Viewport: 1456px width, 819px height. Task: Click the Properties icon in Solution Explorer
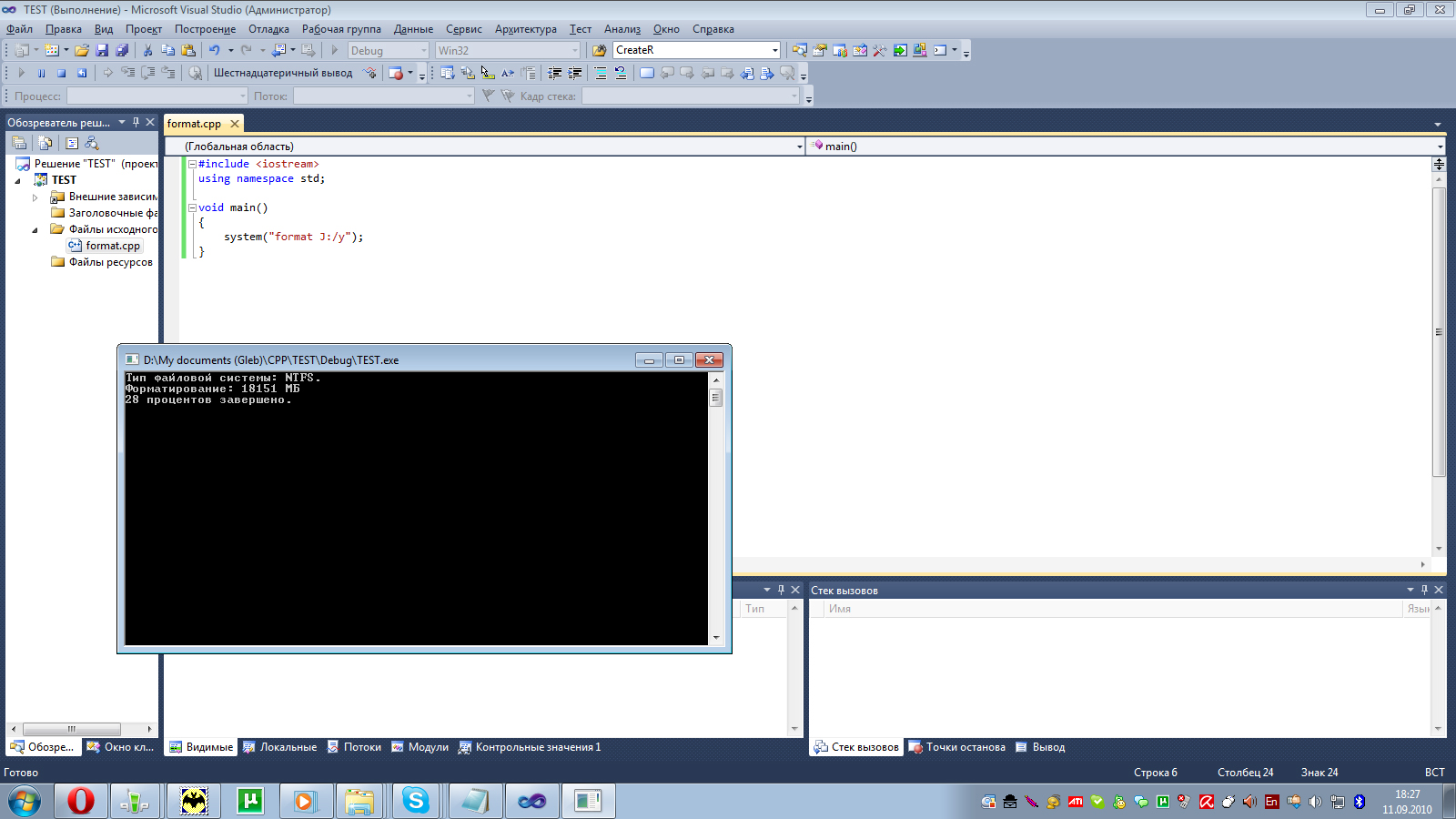[x=19, y=143]
